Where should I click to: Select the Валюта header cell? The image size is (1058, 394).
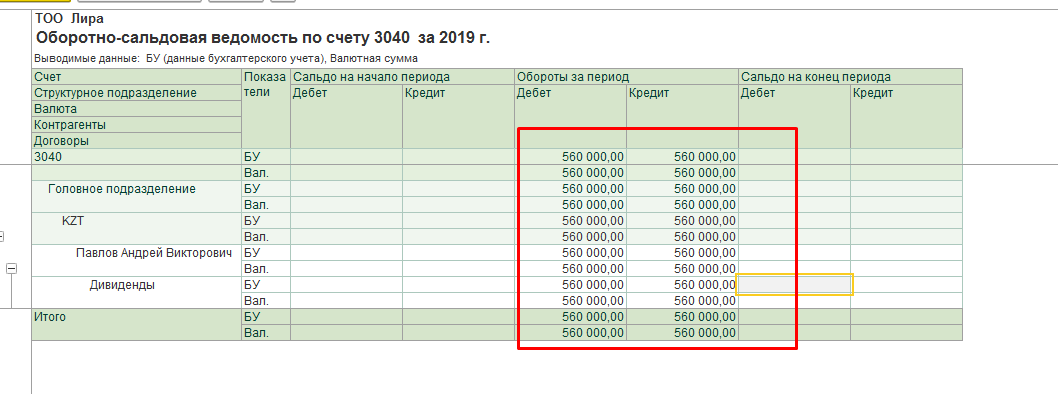(x=137, y=109)
